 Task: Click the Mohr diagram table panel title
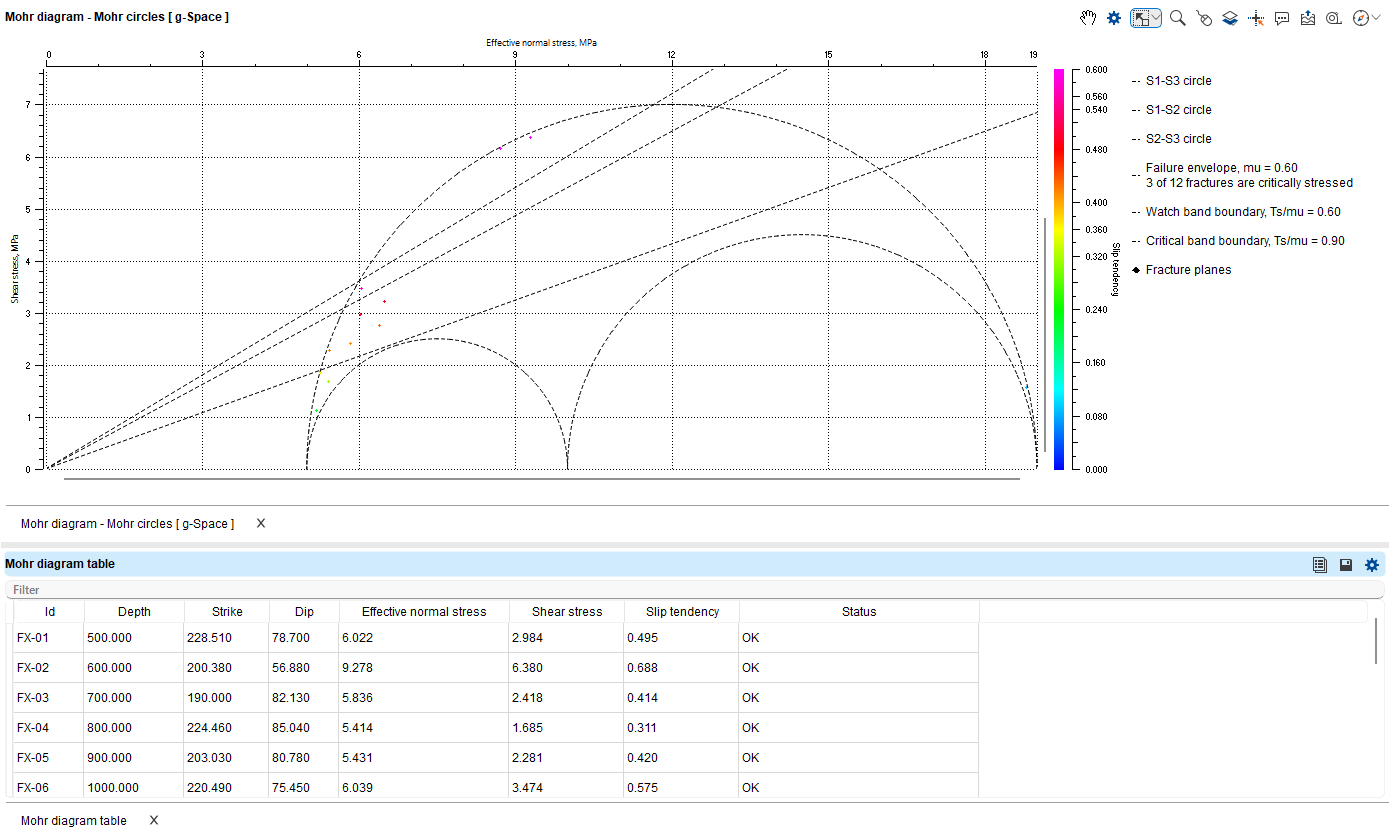60,564
